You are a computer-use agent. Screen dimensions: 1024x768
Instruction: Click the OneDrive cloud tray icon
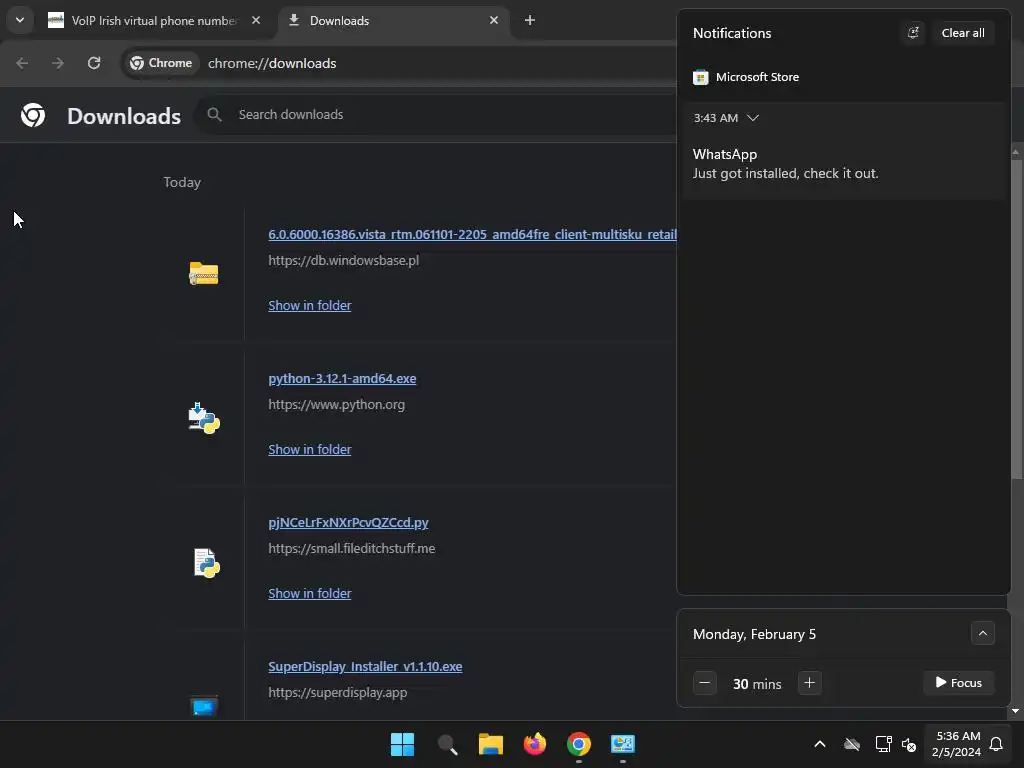[x=852, y=744]
